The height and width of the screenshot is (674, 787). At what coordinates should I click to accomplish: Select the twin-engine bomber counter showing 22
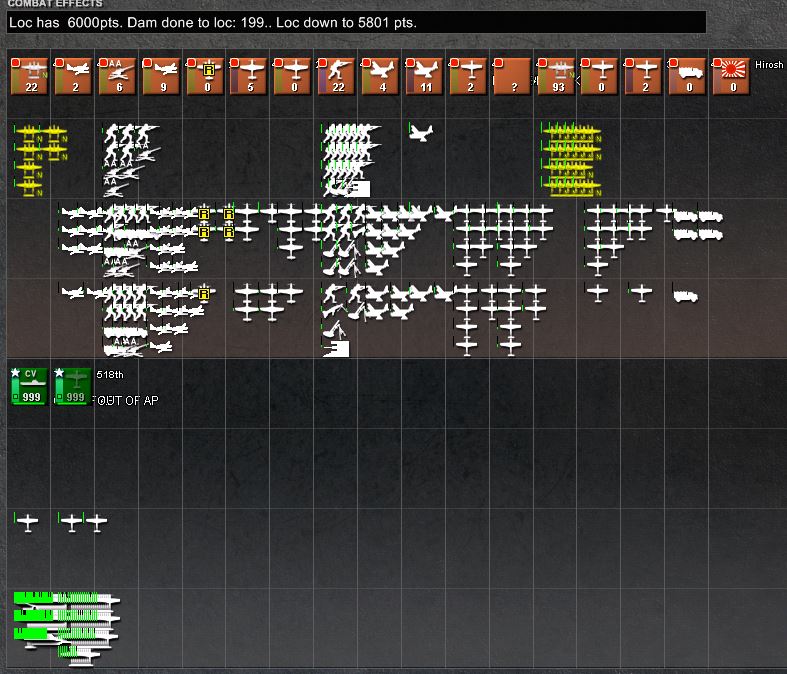coord(30,76)
